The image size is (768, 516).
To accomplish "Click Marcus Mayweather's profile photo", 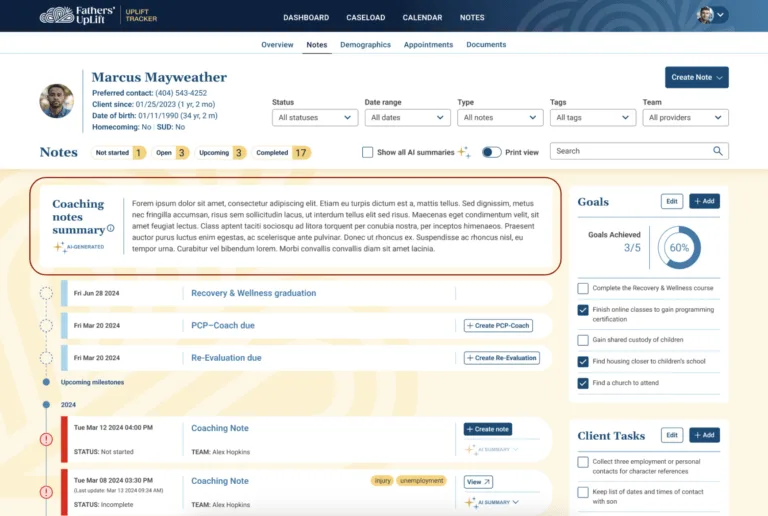I will pos(56,101).
